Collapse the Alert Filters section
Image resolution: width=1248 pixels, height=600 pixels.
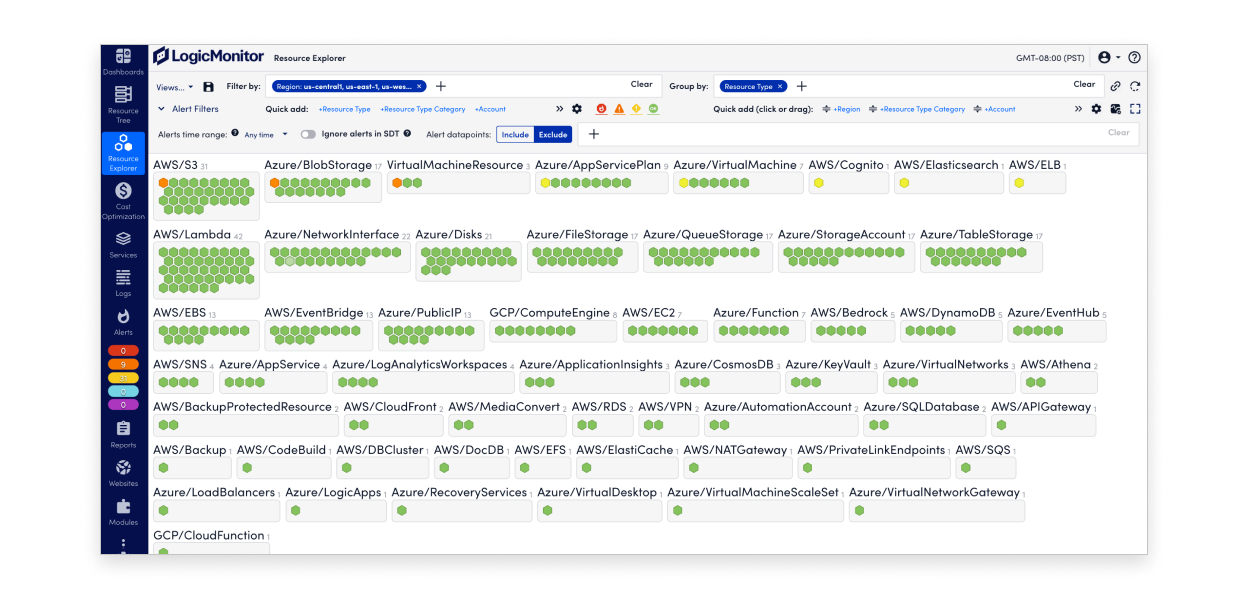tap(162, 109)
